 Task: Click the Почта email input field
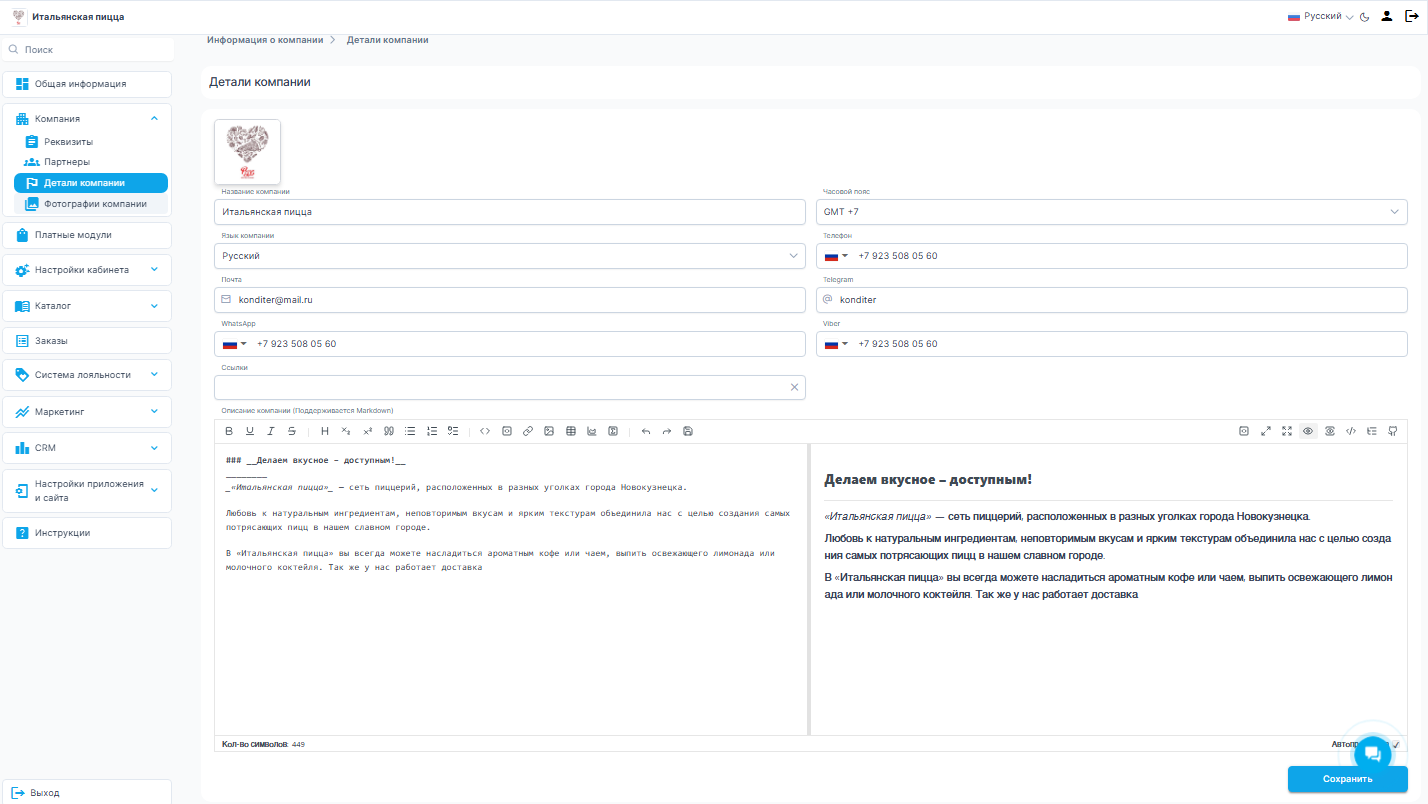[515, 300]
